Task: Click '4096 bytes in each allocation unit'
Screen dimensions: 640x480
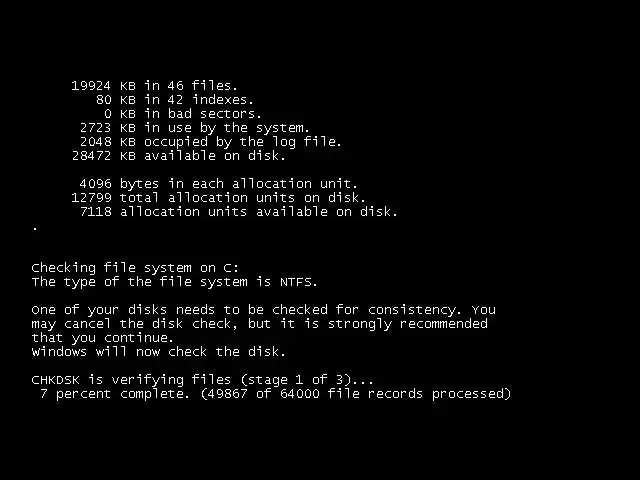Action: [218, 184]
